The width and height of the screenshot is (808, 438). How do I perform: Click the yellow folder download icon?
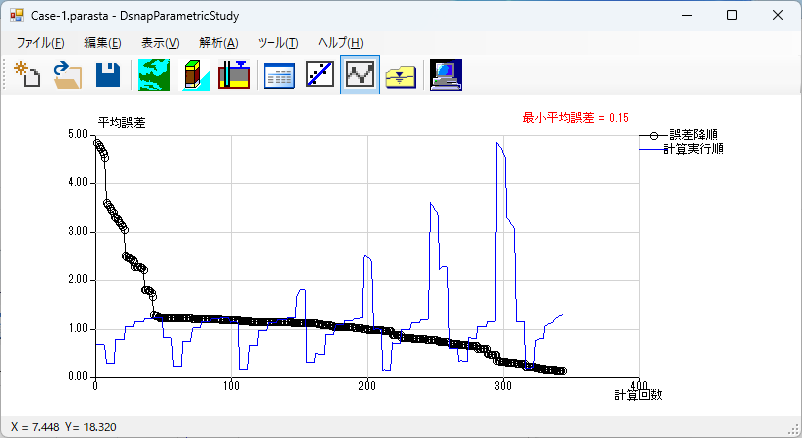point(400,76)
